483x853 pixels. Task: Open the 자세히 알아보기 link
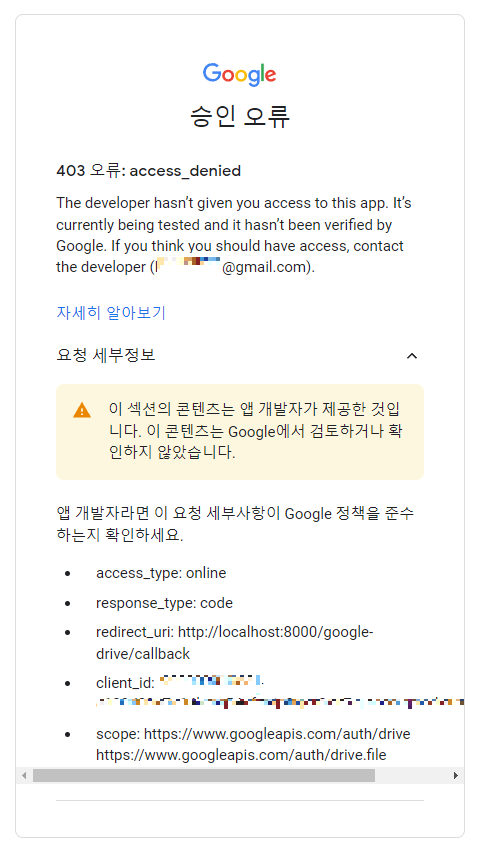click(x=111, y=313)
